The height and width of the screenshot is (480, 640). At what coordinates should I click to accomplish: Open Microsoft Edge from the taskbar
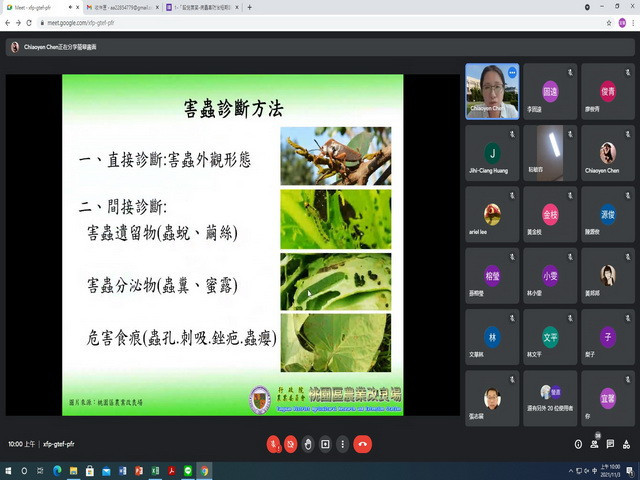click(57, 471)
